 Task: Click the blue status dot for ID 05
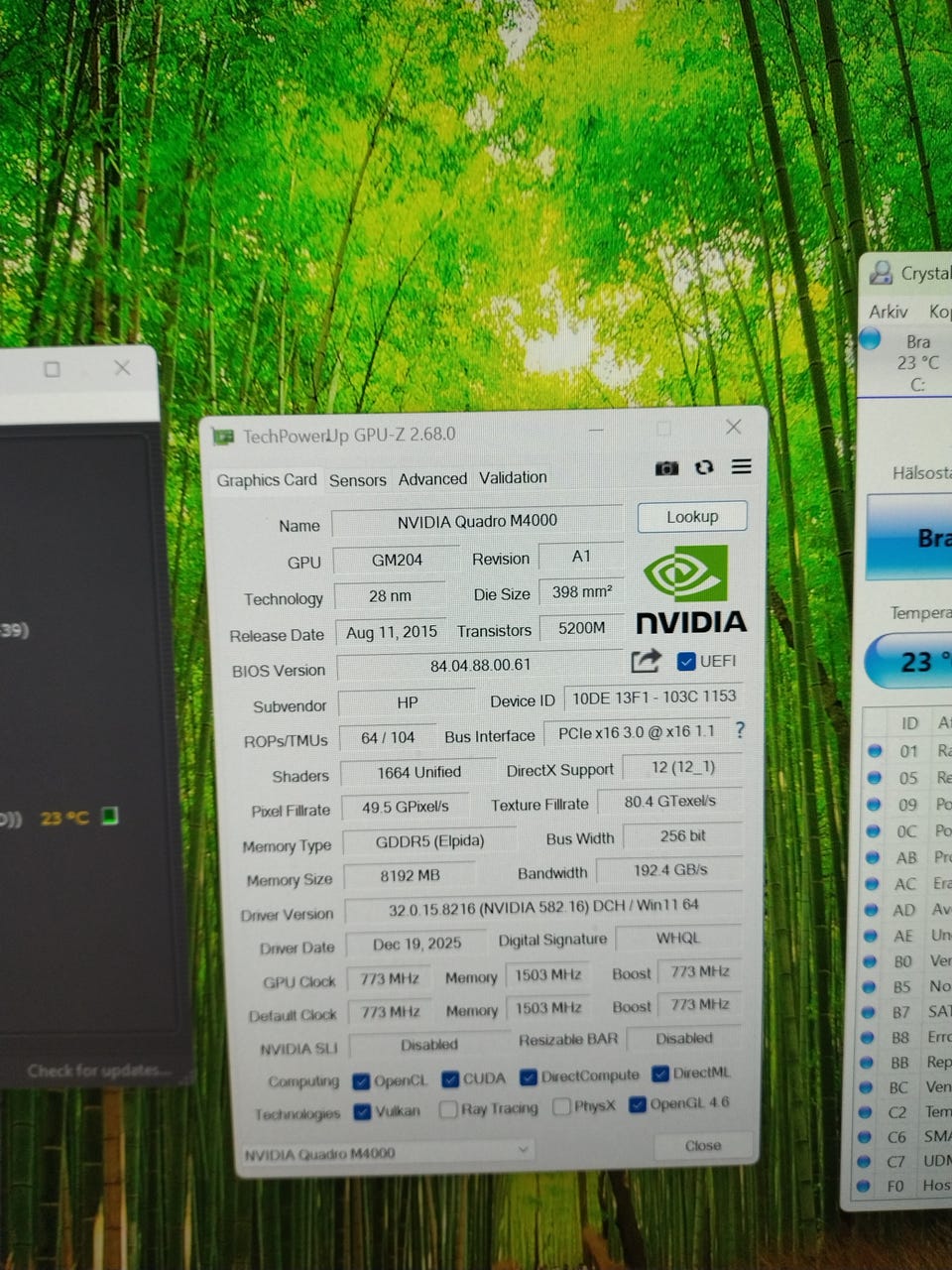tap(875, 778)
